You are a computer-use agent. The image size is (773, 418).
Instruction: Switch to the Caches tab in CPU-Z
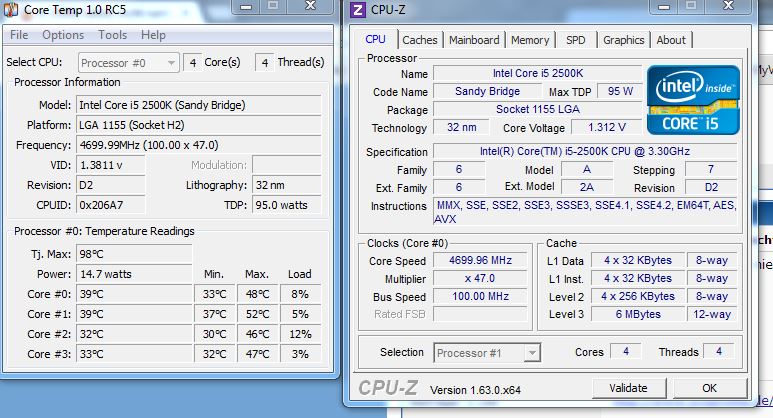pos(420,40)
